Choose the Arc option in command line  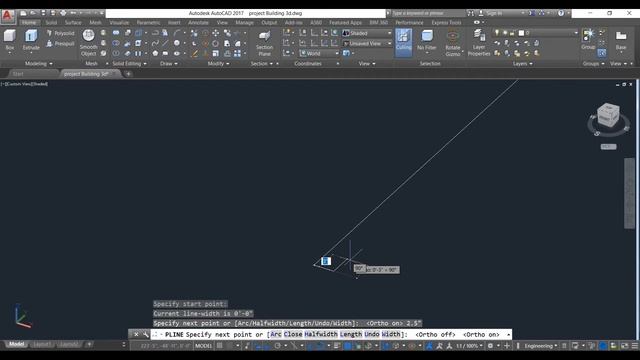click(x=276, y=334)
